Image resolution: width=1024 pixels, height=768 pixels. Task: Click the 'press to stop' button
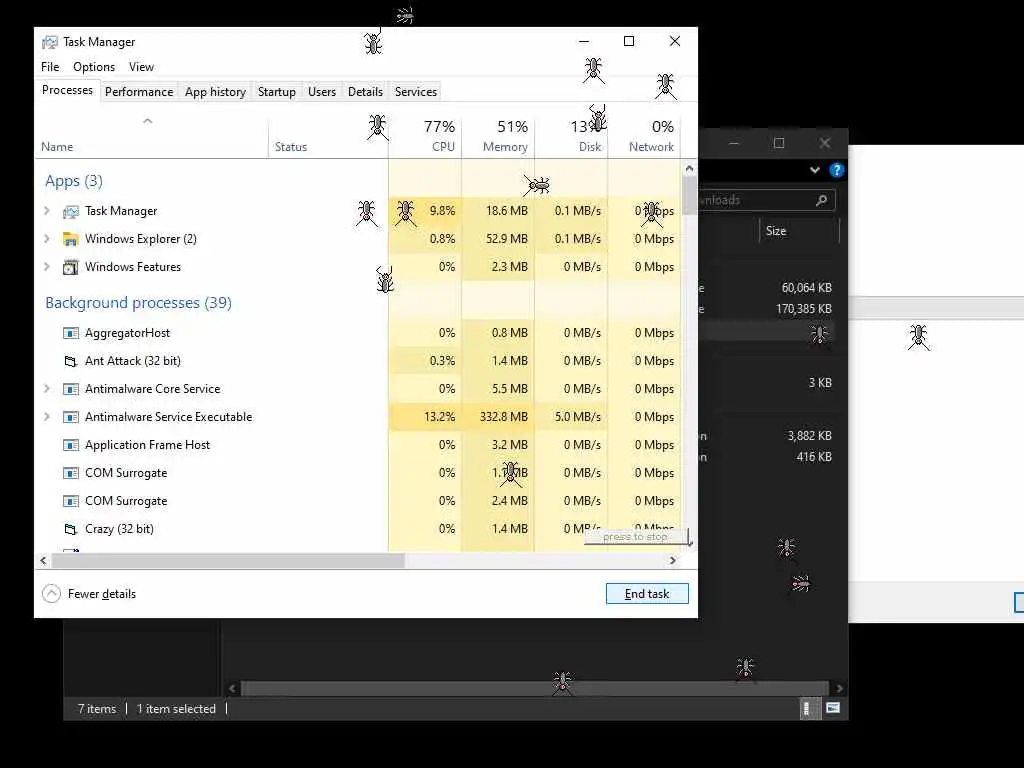[636, 537]
